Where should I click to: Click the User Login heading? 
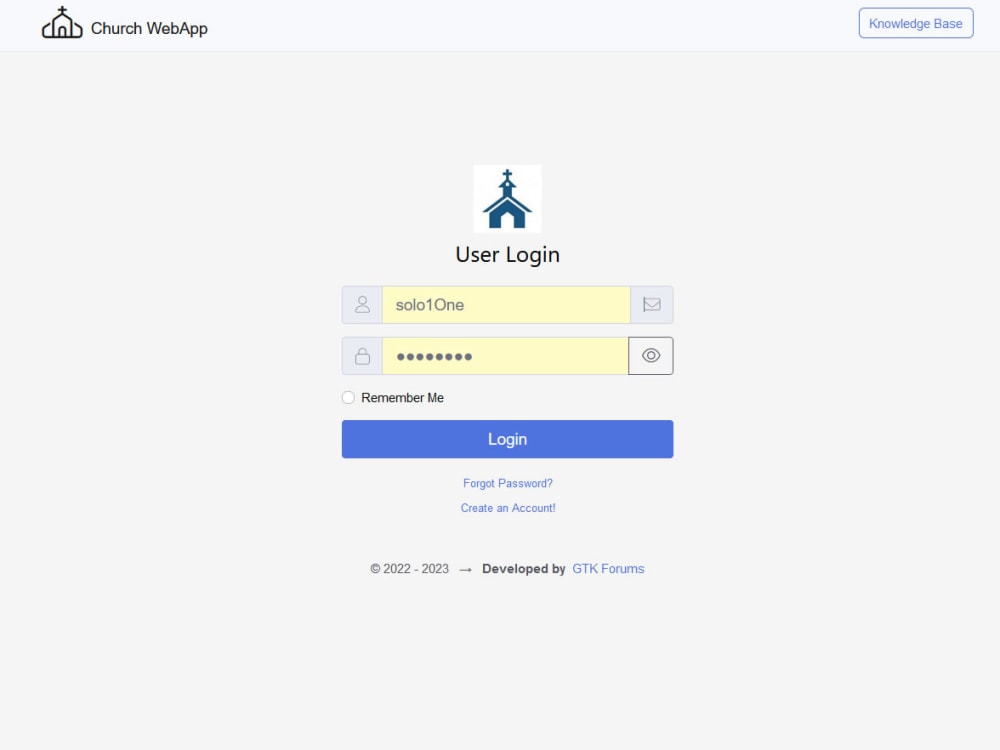[x=508, y=254]
